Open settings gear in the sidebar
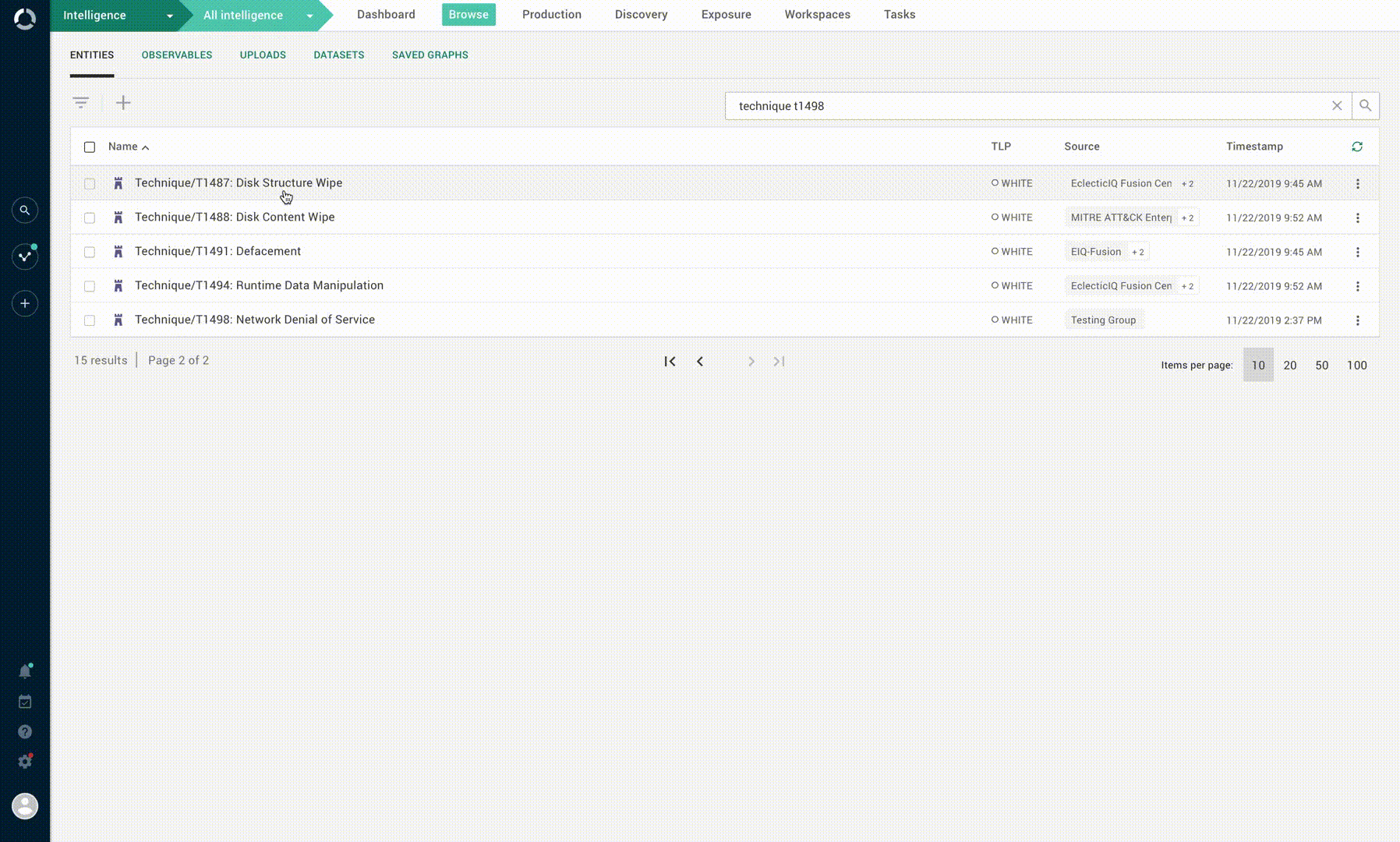The width and height of the screenshot is (1400, 842). (24, 762)
